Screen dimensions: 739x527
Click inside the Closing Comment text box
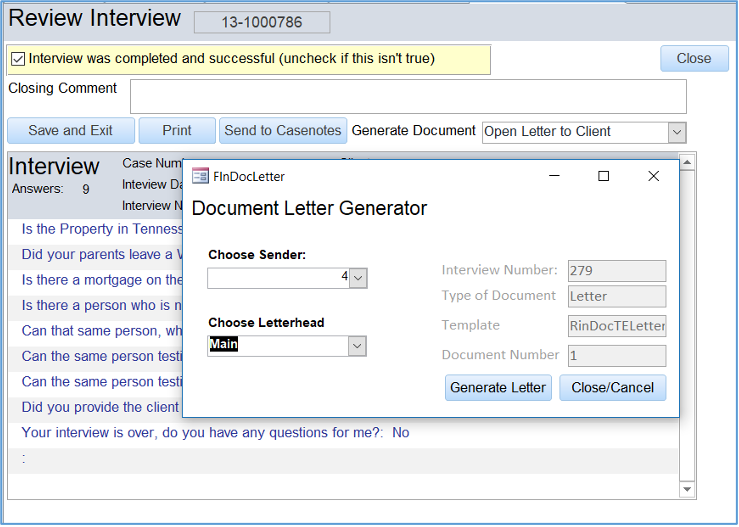coord(407,97)
